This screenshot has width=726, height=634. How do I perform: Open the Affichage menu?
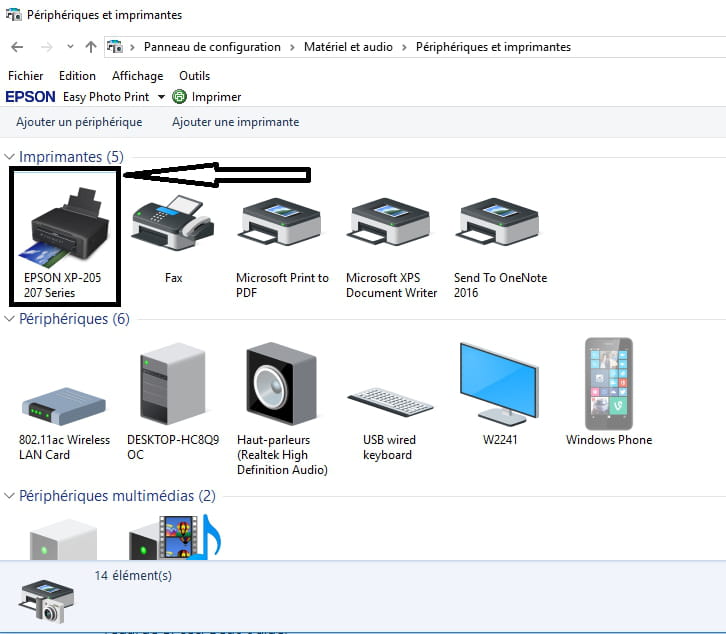tap(138, 75)
